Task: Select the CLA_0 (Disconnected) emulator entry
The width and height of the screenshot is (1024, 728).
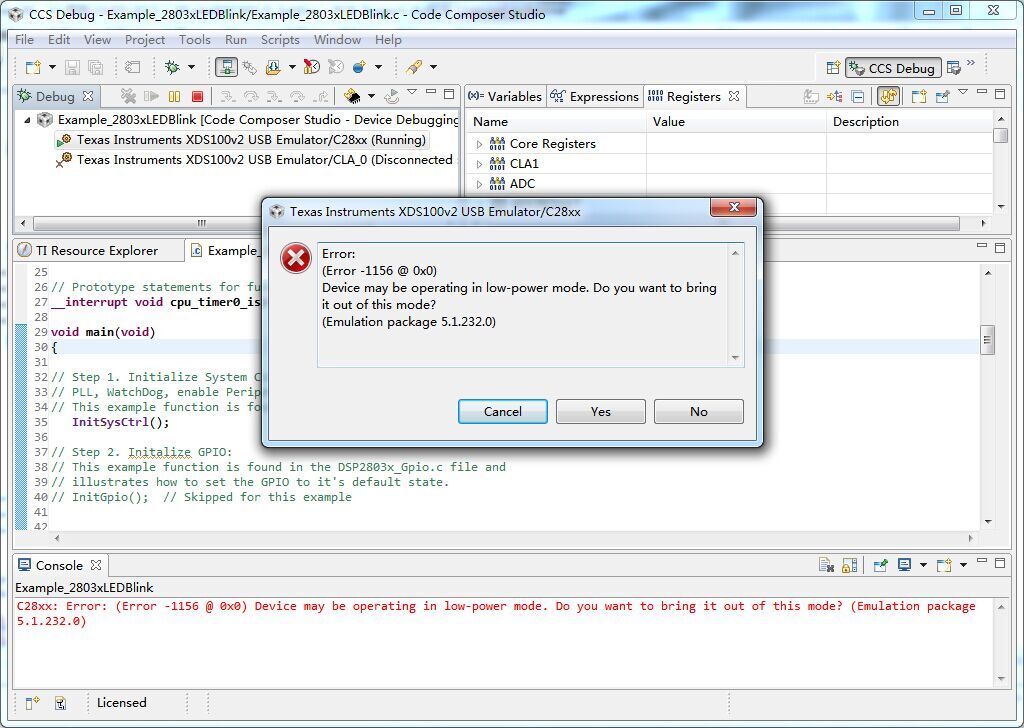Action: click(255, 160)
